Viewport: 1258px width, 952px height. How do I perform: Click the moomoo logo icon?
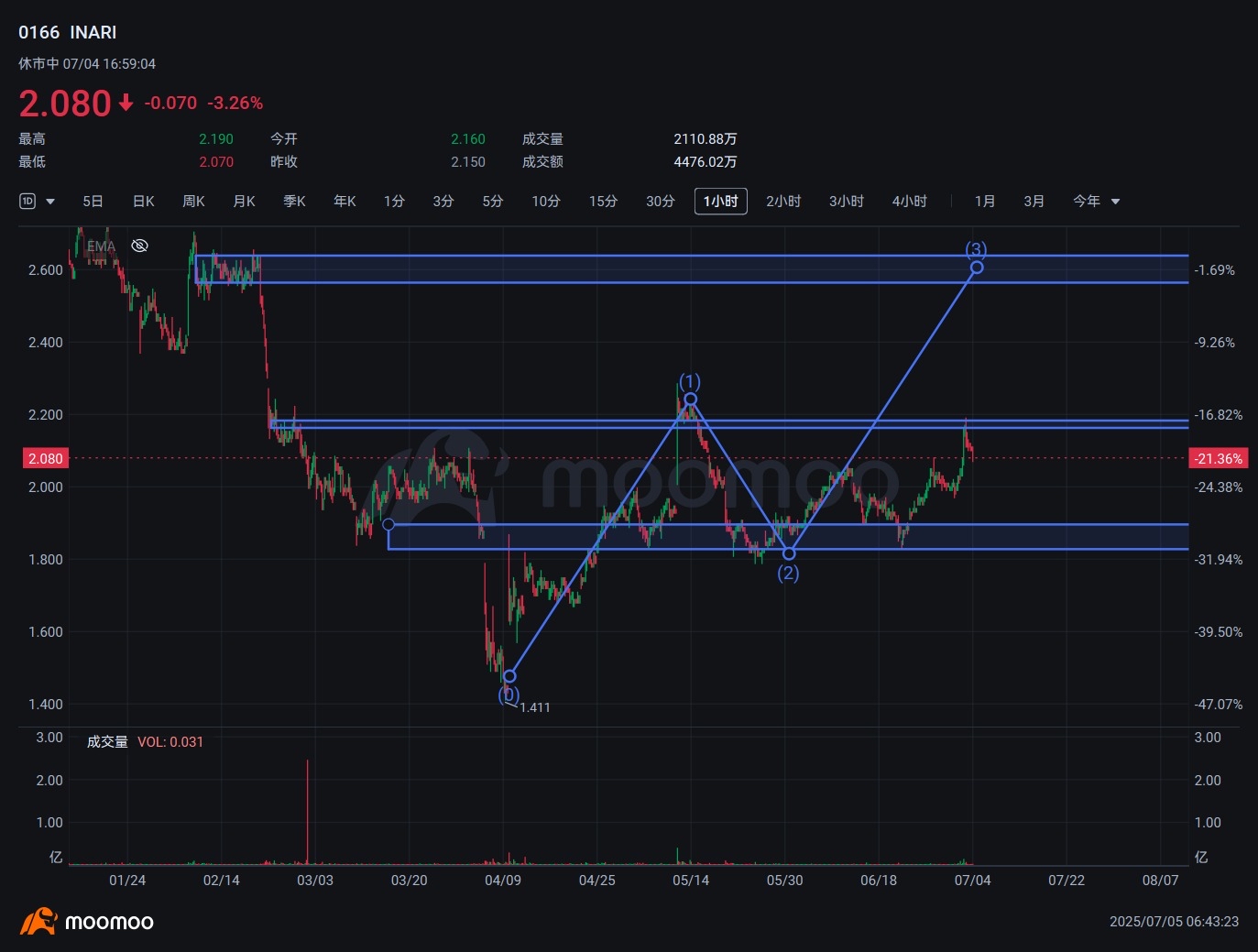[38, 921]
